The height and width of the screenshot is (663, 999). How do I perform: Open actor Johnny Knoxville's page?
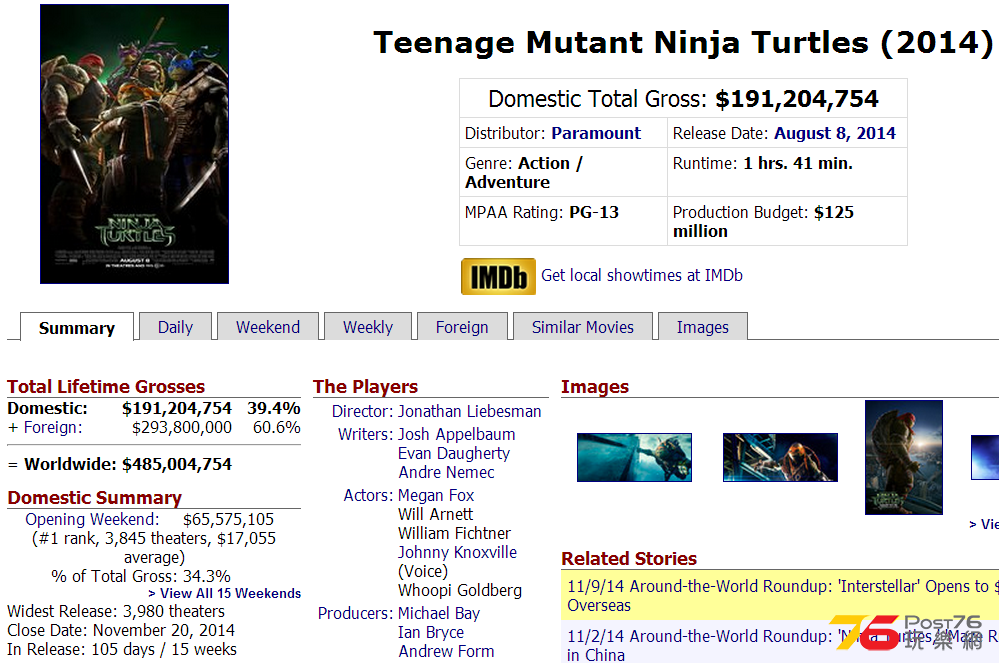click(457, 552)
